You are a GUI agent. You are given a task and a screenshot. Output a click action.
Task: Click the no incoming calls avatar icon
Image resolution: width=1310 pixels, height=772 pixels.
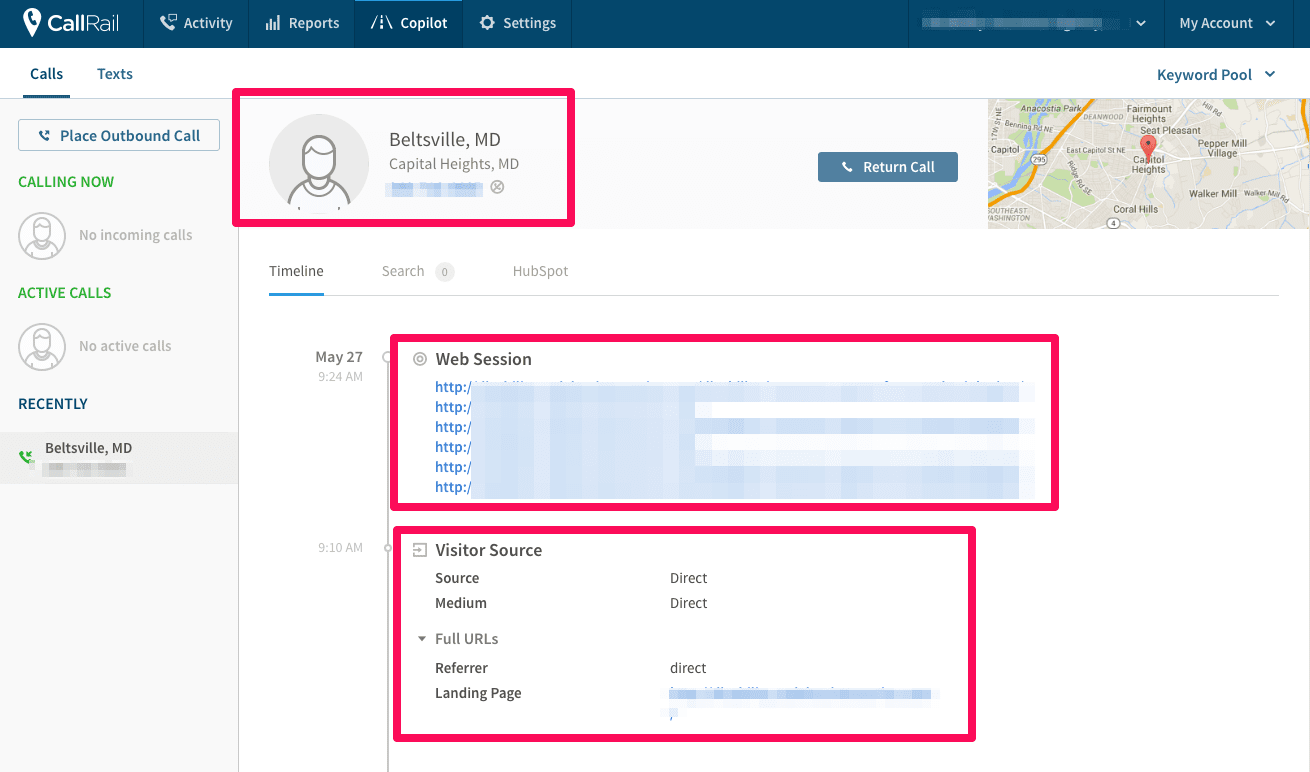[42, 235]
